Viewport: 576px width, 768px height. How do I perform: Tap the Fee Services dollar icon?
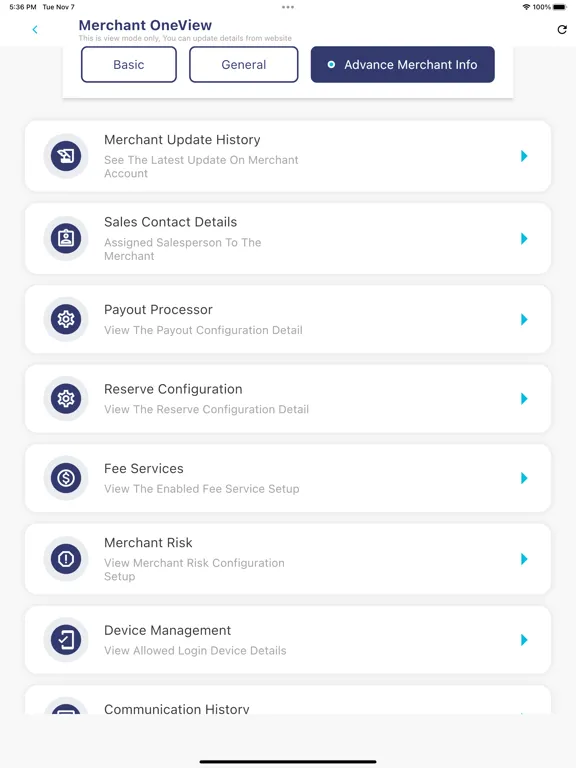(x=66, y=478)
